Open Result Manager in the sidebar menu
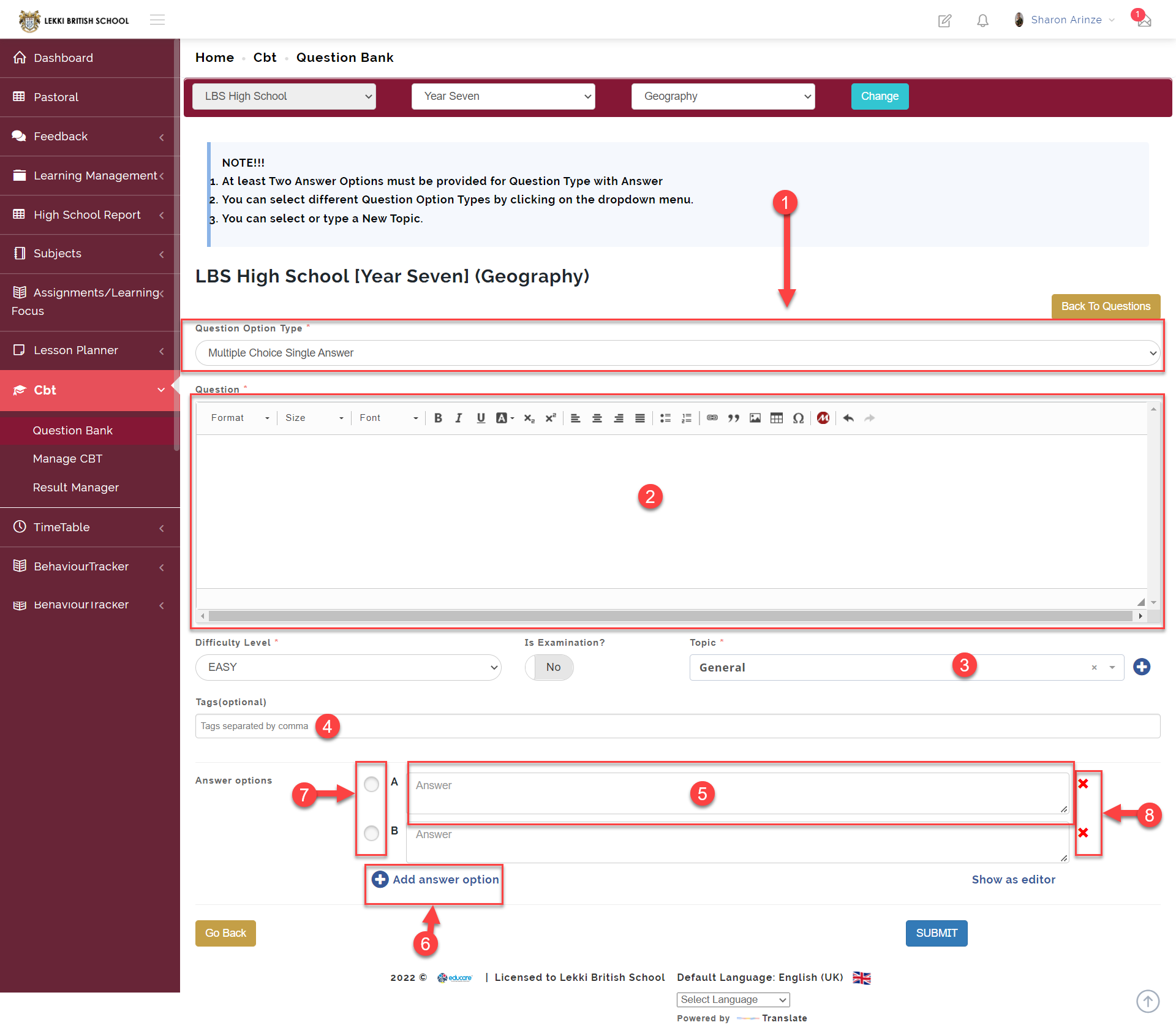 [75, 488]
